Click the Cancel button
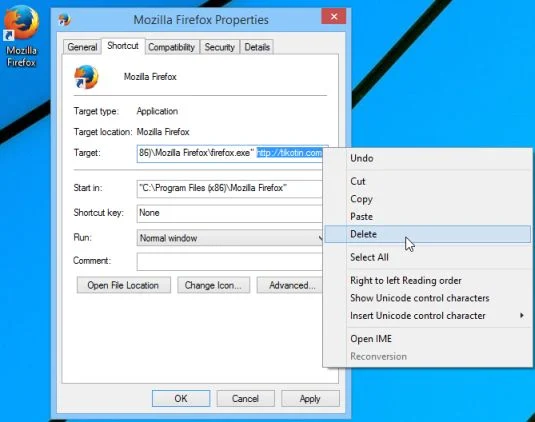This screenshot has height=422, width=535. (x=245, y=398)
